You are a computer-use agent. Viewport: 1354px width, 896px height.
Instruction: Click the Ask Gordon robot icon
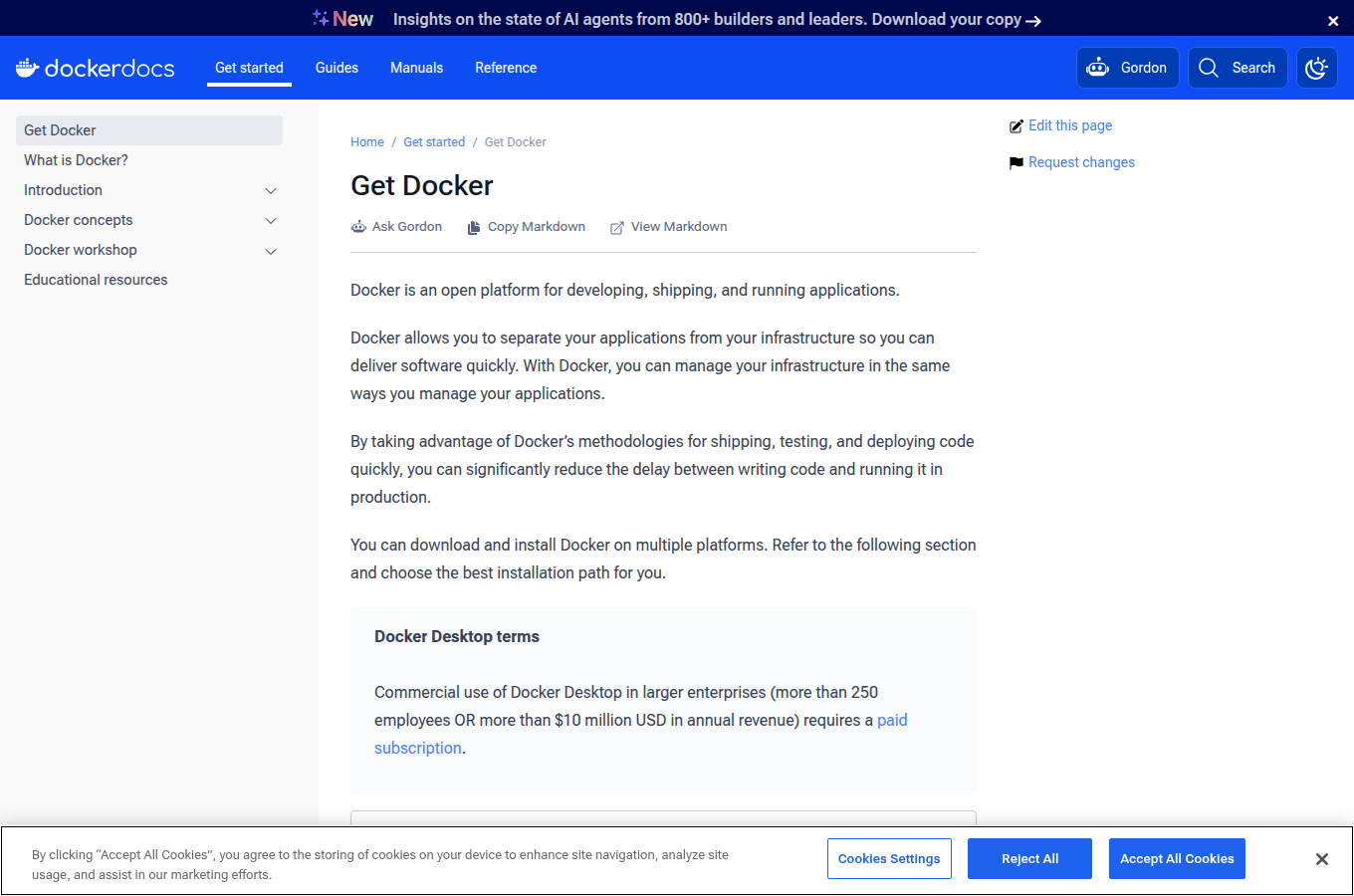[358, 227]
